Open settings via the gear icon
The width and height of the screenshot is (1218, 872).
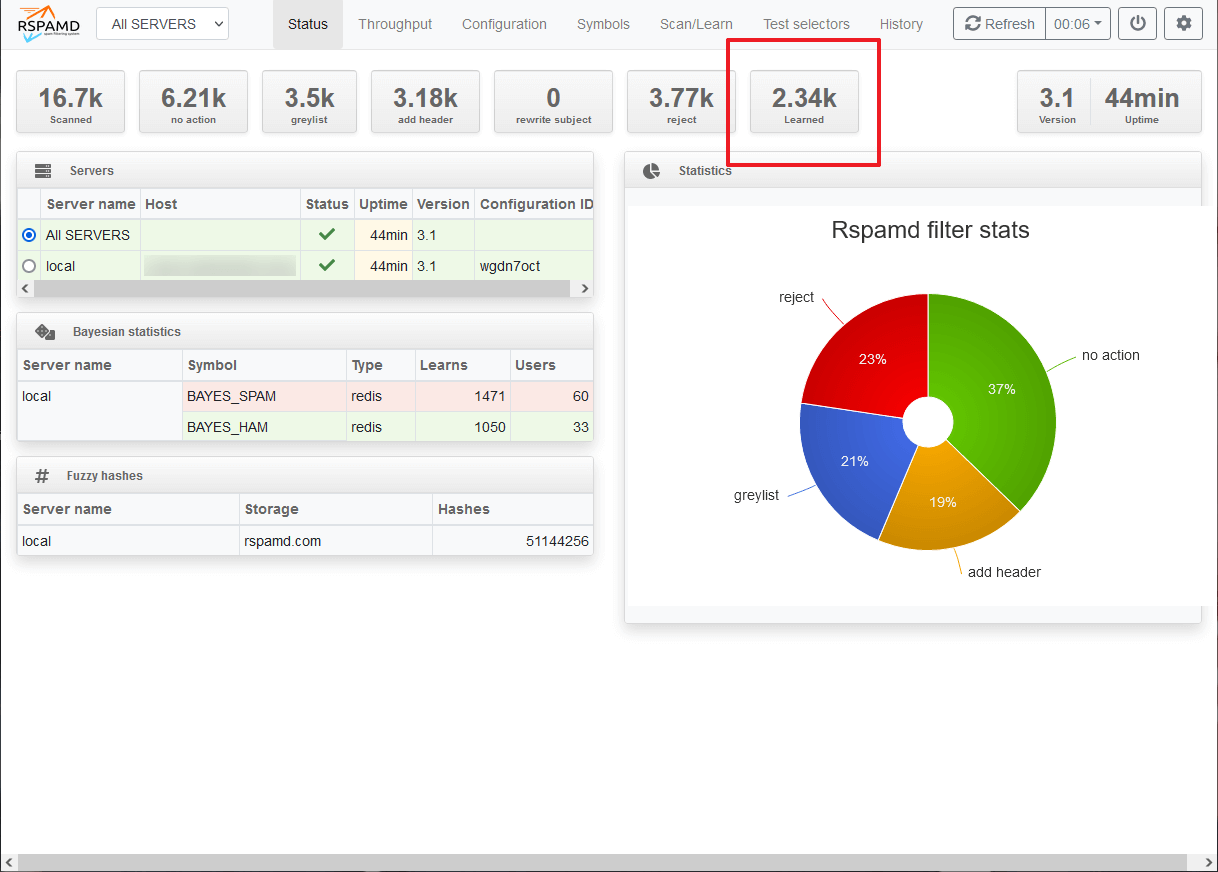1183,23
